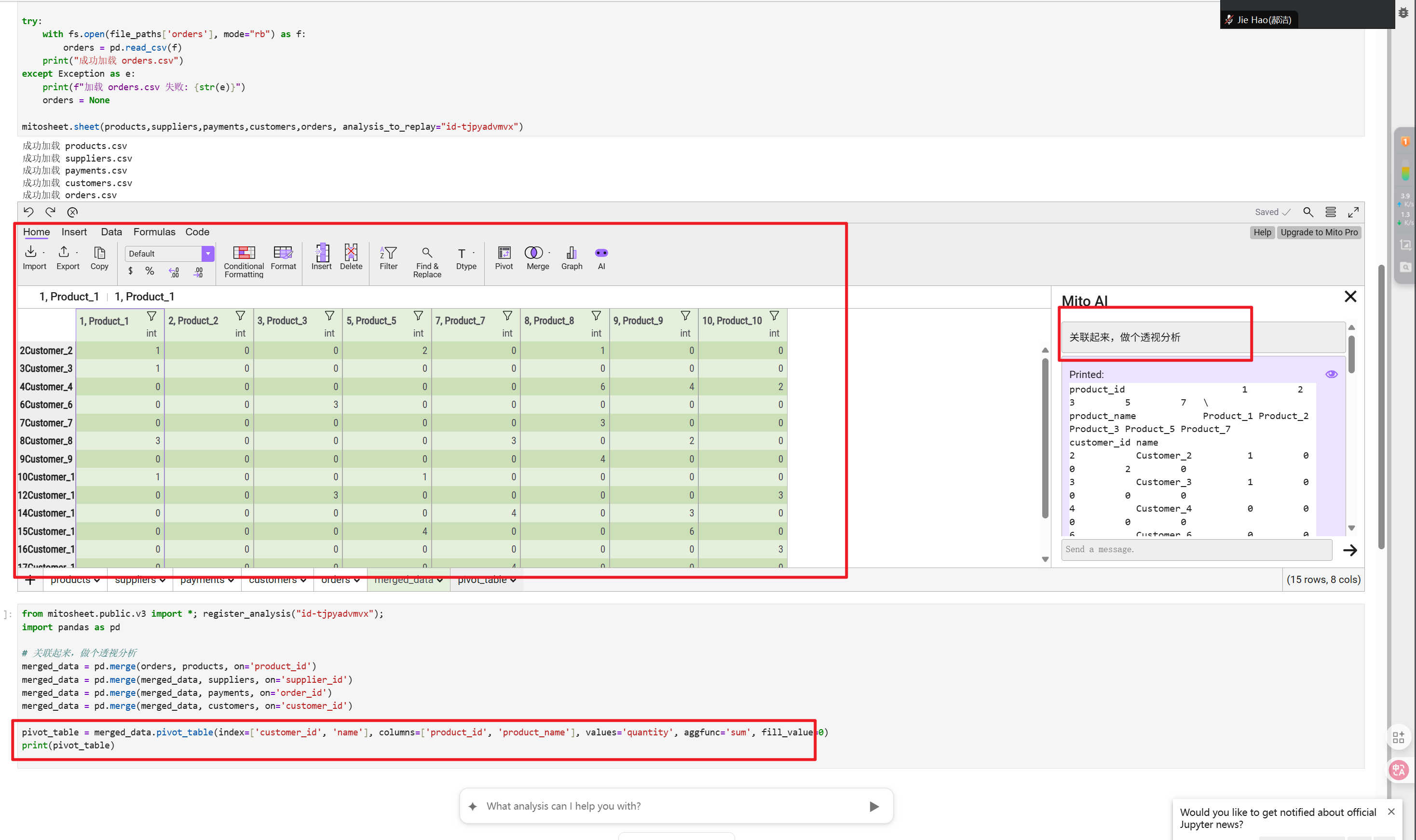Click the Undo arrow icon
1416x840 pixels.
tap(28, 212)
